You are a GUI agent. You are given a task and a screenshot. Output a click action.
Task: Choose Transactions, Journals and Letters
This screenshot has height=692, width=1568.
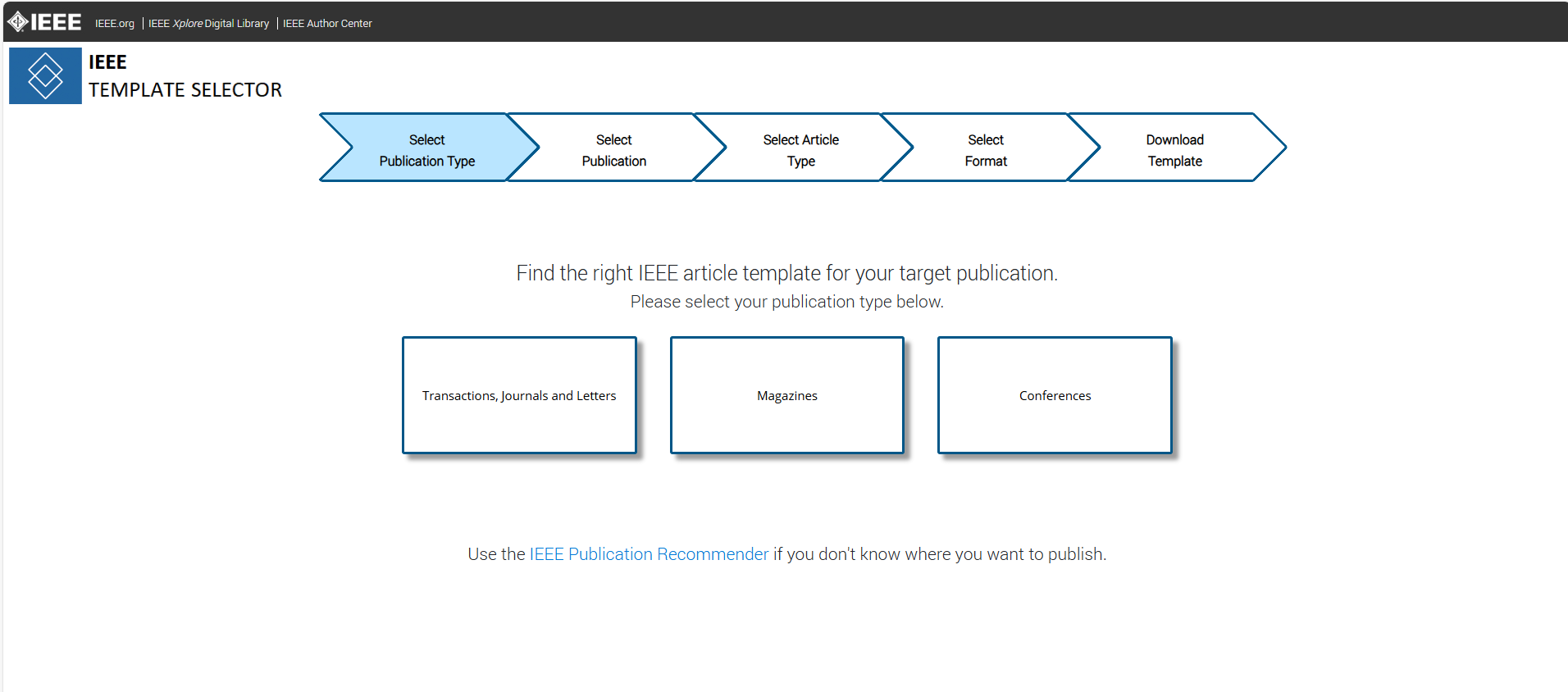click(x=519, y=395)
